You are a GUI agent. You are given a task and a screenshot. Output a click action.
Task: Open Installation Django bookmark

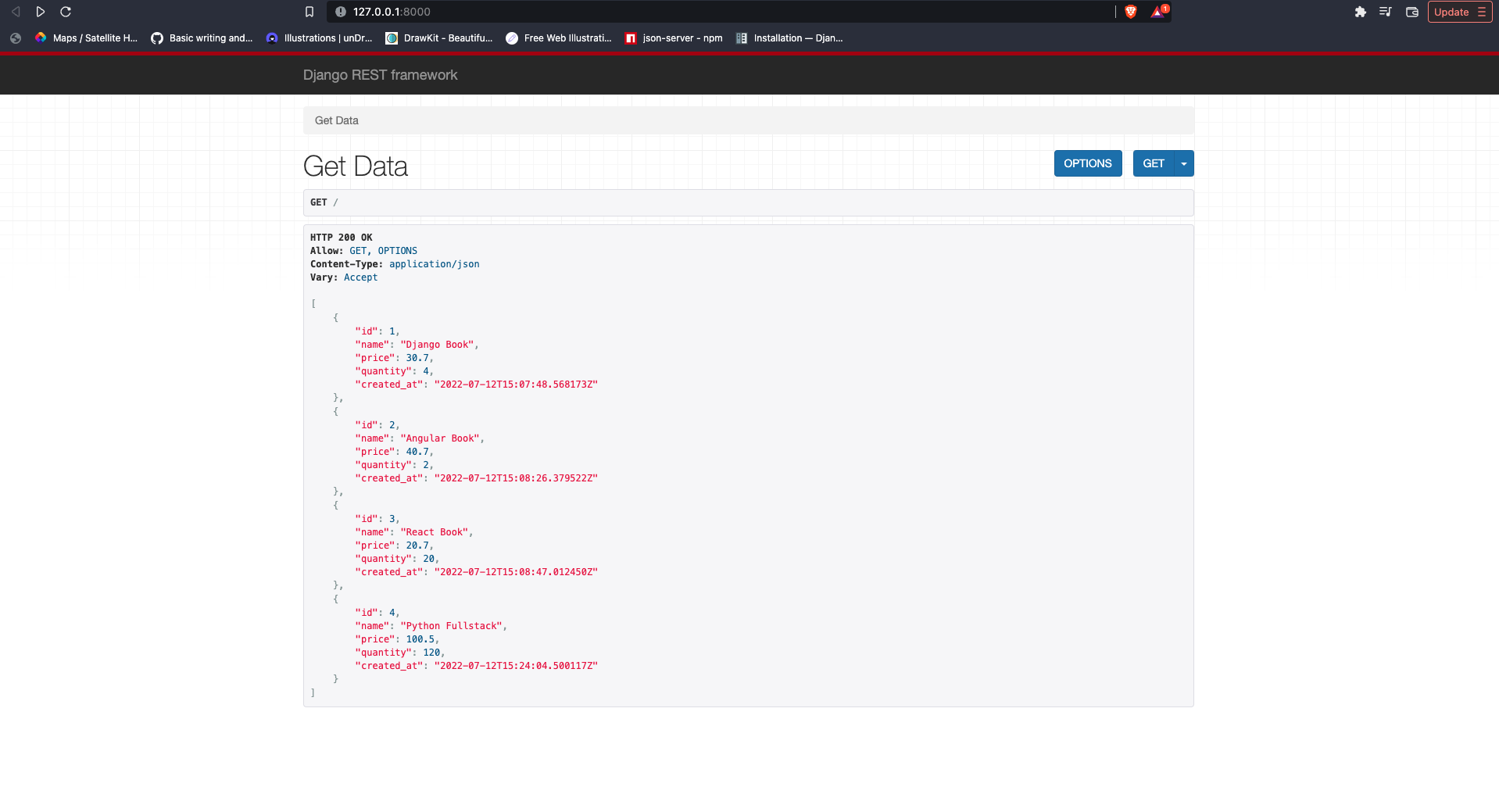click(789, 38)
